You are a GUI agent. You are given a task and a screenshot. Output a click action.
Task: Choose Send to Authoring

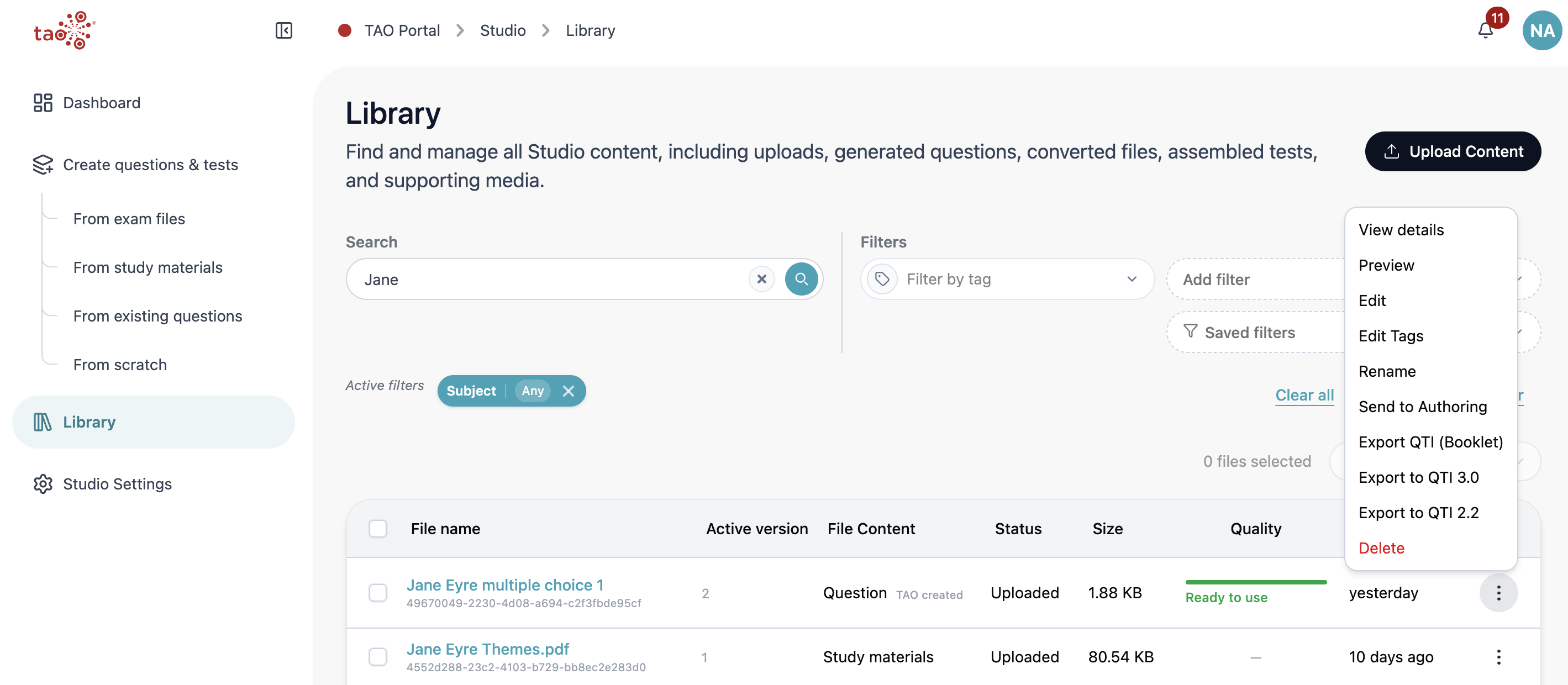click(1423, 407)
